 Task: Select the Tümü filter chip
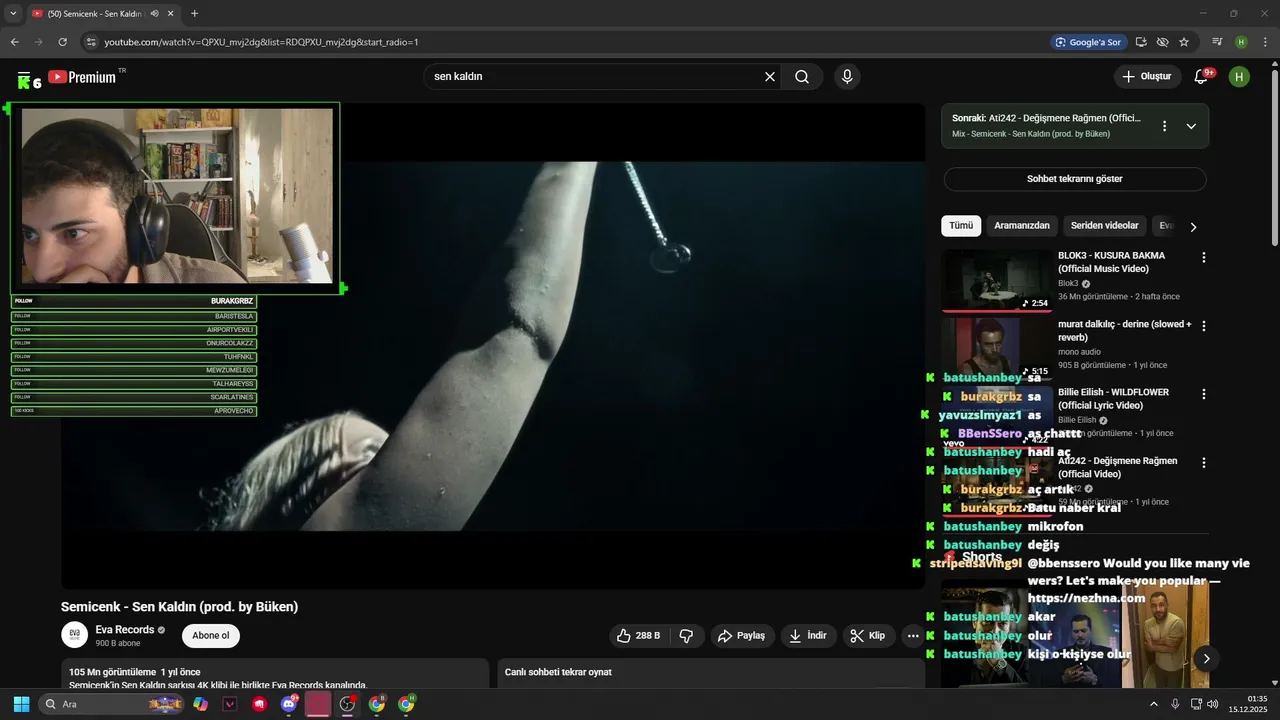(x=961, y=226)
